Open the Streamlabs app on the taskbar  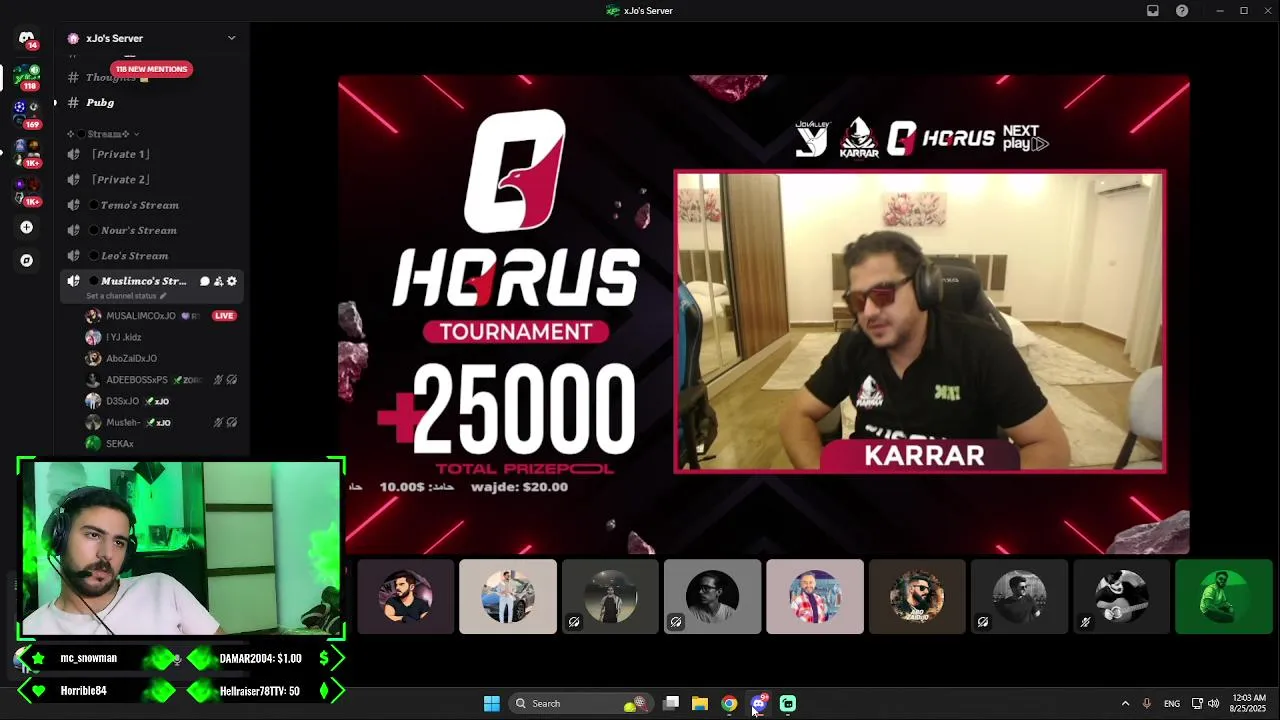tap(788, 704)
